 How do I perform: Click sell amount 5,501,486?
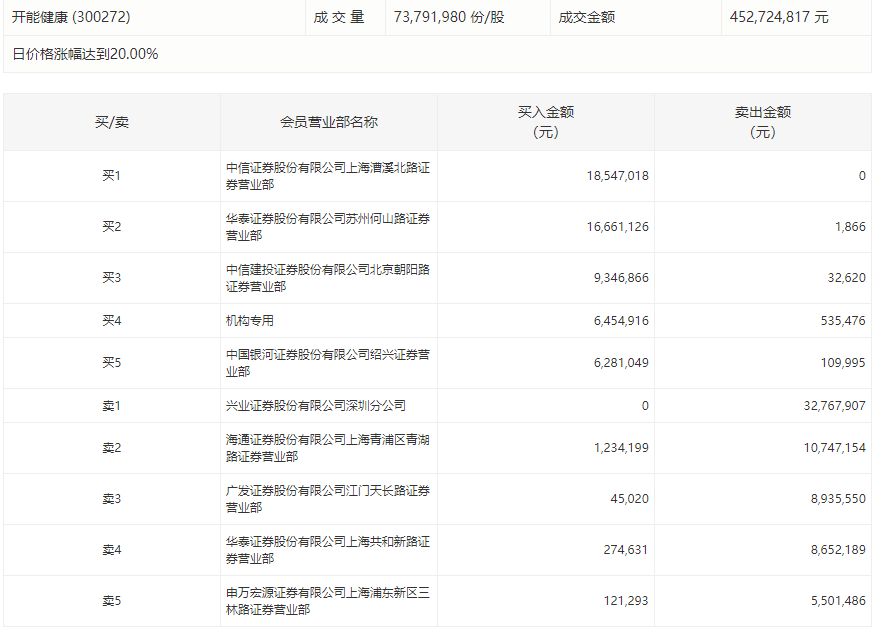(838, 601)
